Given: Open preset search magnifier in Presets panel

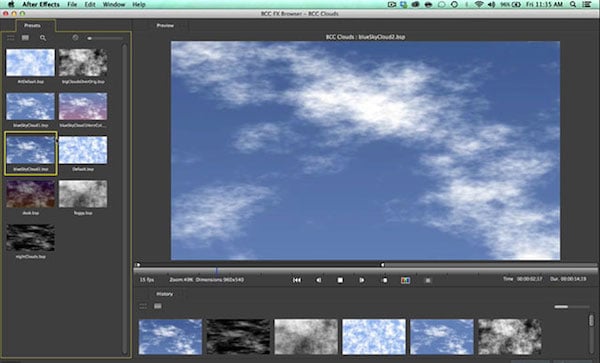Looking at the screenshot, I should [43, 38].
